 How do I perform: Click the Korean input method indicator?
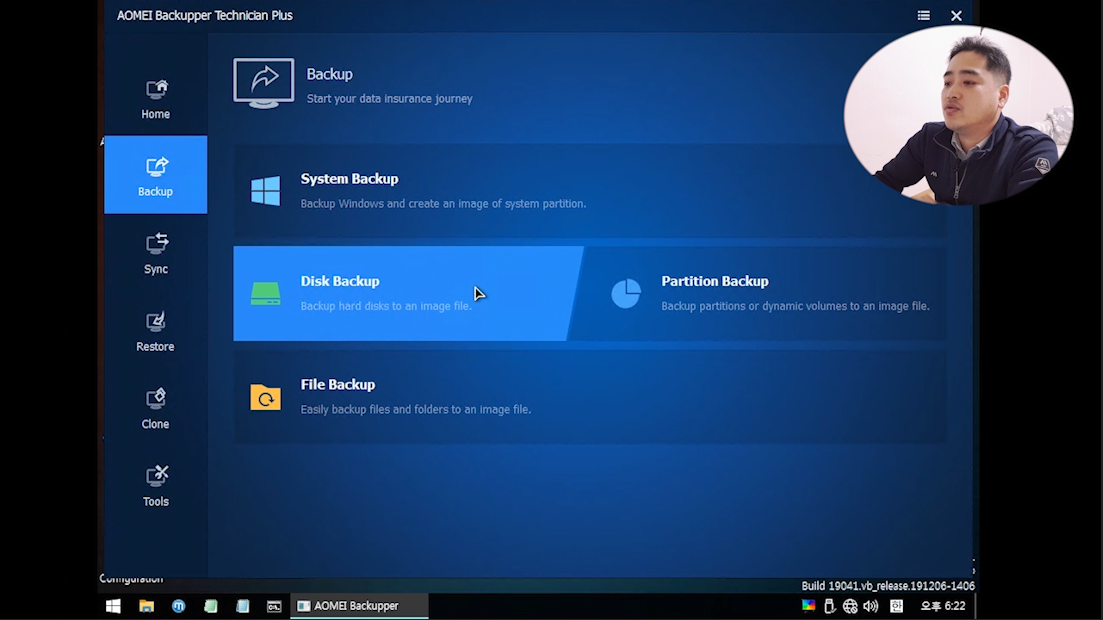896,606
